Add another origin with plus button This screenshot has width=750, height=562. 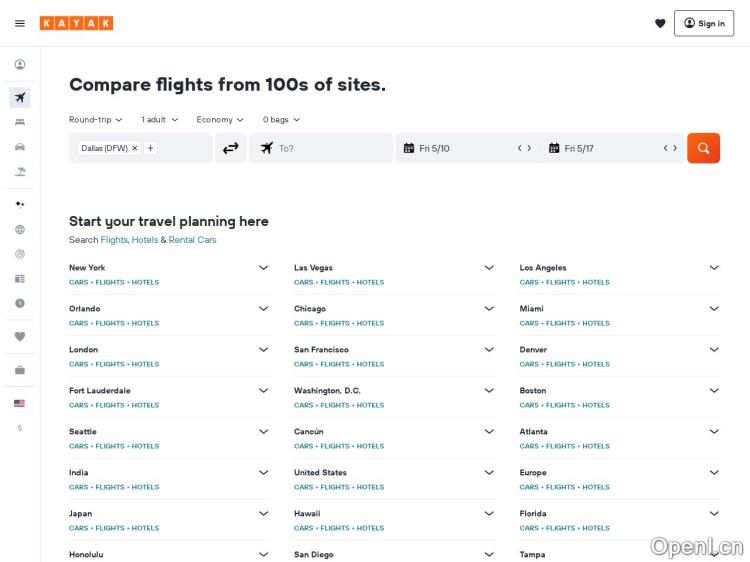tap(151, 148)
